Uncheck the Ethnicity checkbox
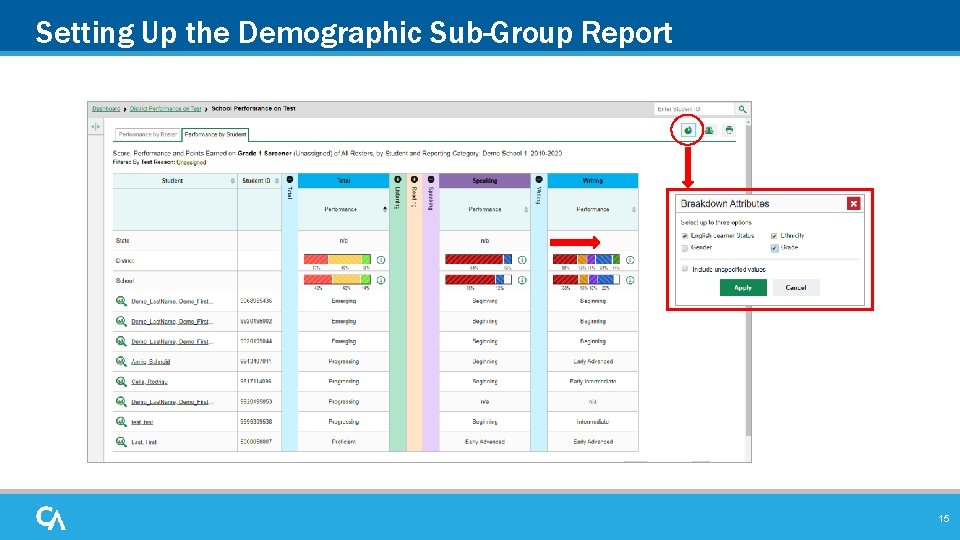This screenshot has height=540, width=960. [x=774, y=236]
